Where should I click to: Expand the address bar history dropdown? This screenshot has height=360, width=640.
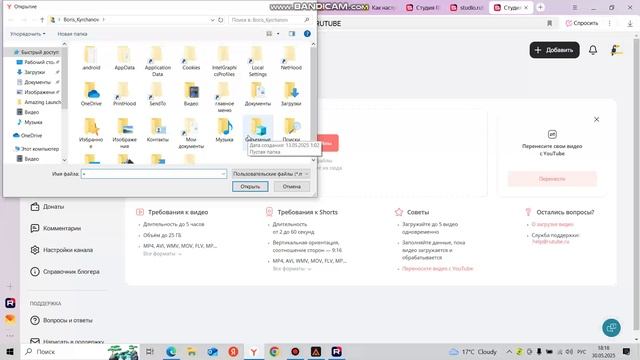(212, 20)
